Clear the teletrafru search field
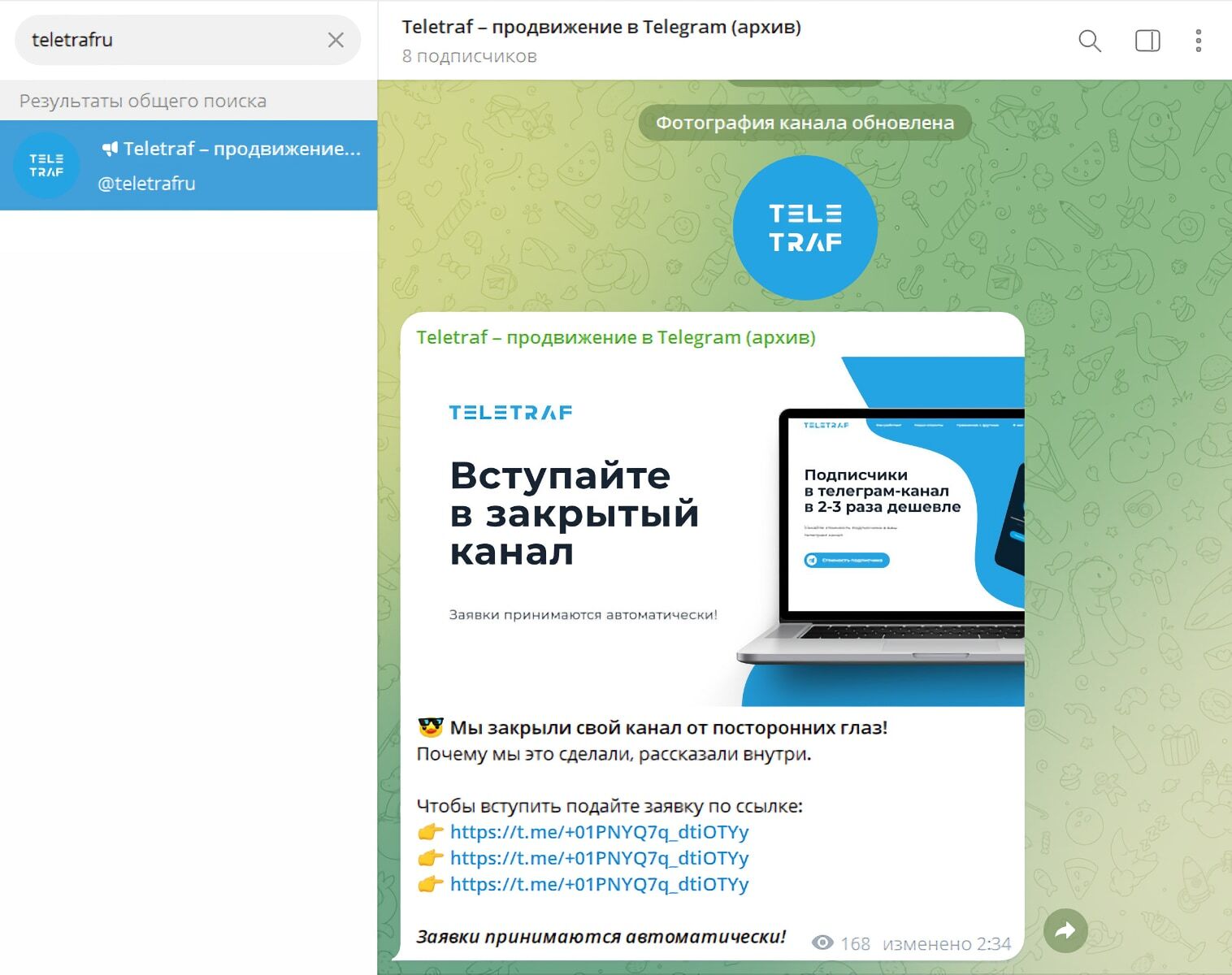The width and height of the screenshot is (1232, 975). point(336,40)
